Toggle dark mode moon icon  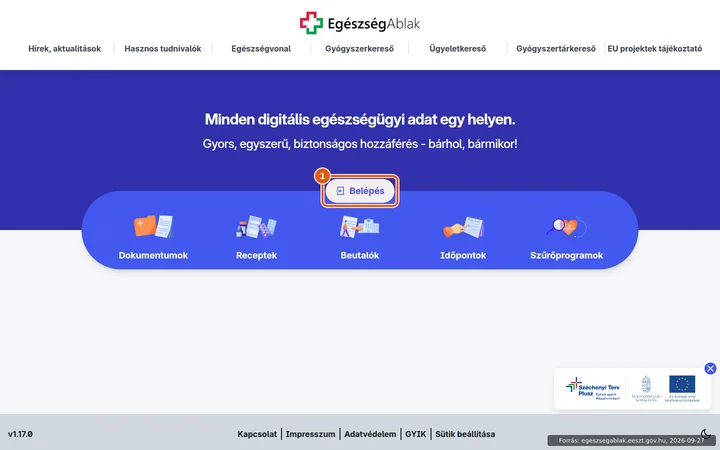tap(705, 433)
